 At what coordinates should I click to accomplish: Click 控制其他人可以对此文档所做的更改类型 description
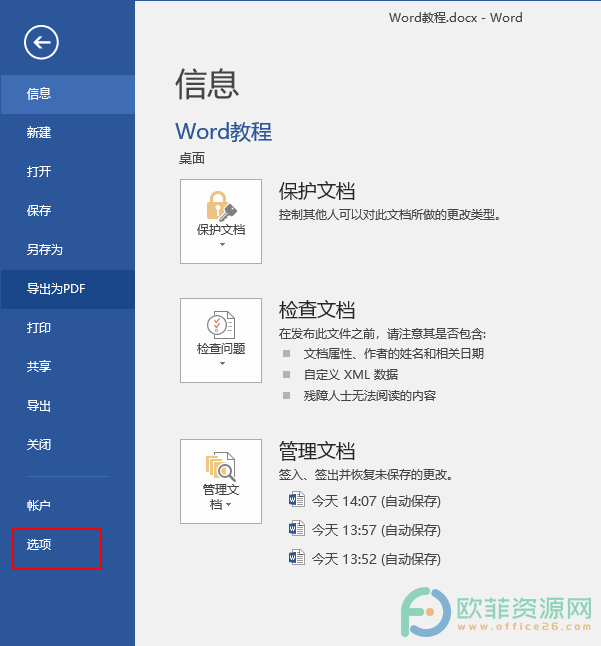(x=390, y=215)
